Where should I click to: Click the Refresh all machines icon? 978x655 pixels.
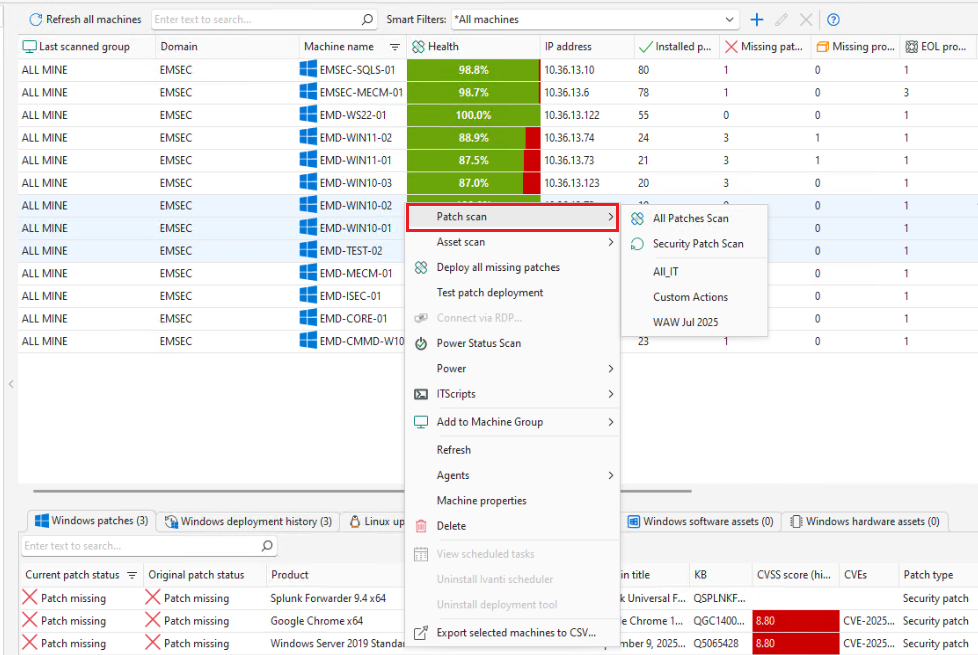click(36, 19)
